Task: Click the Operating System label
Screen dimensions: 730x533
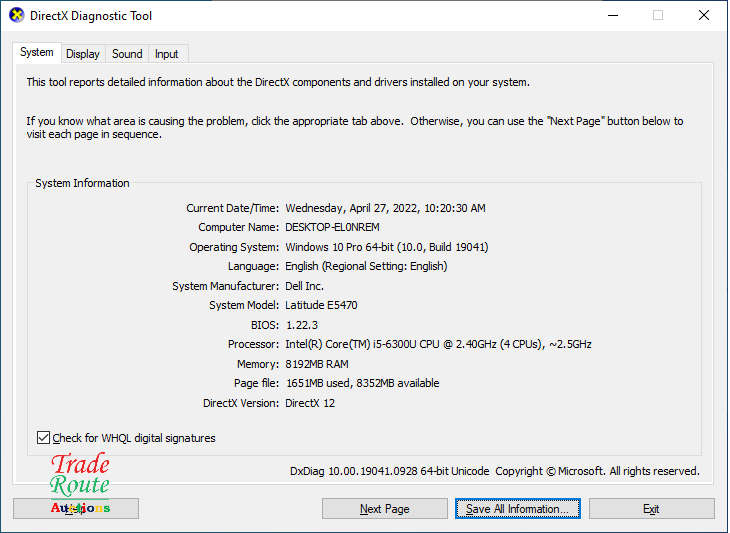Action: pos(234,247)
